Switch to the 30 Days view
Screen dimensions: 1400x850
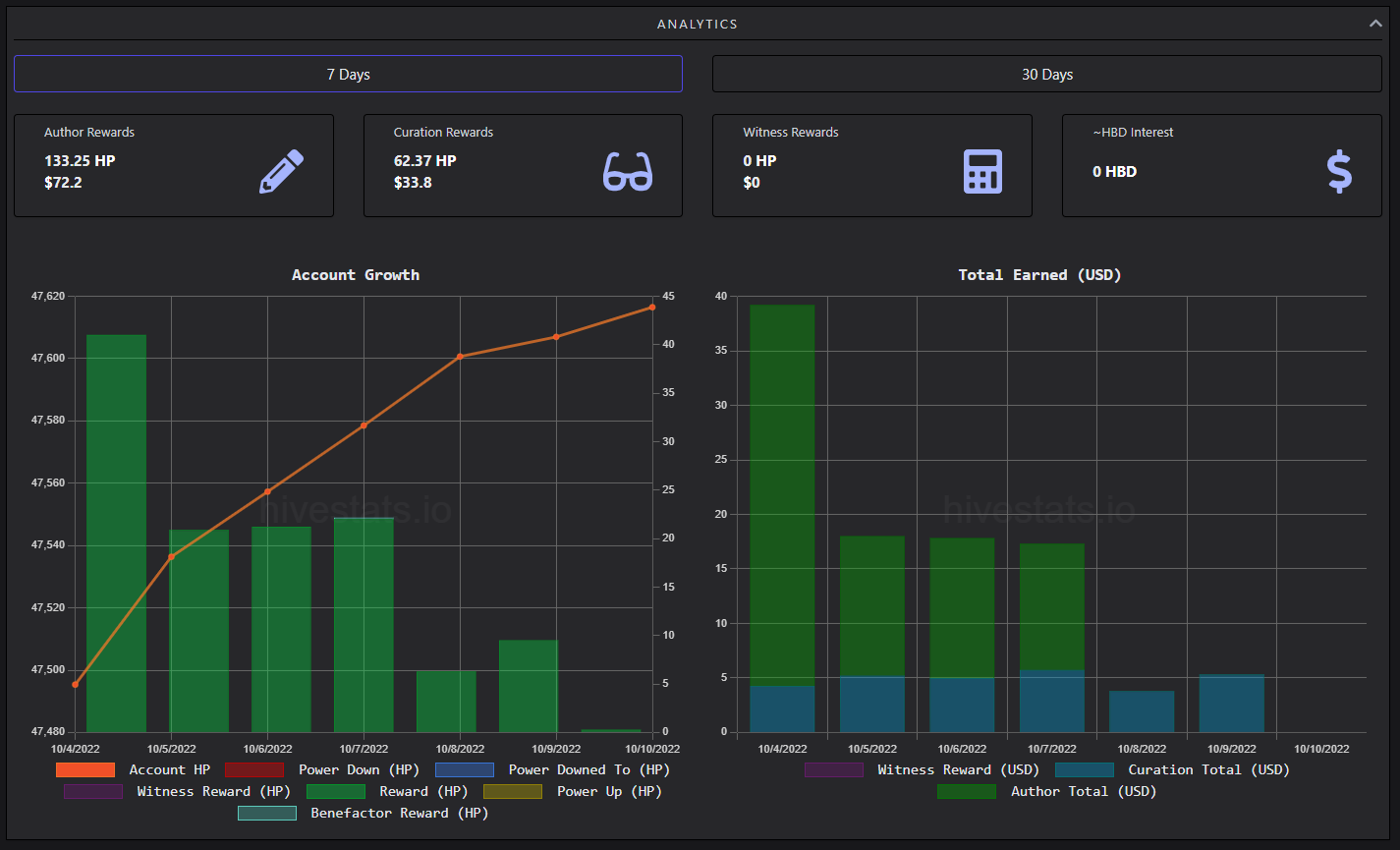coord(1047,74)
